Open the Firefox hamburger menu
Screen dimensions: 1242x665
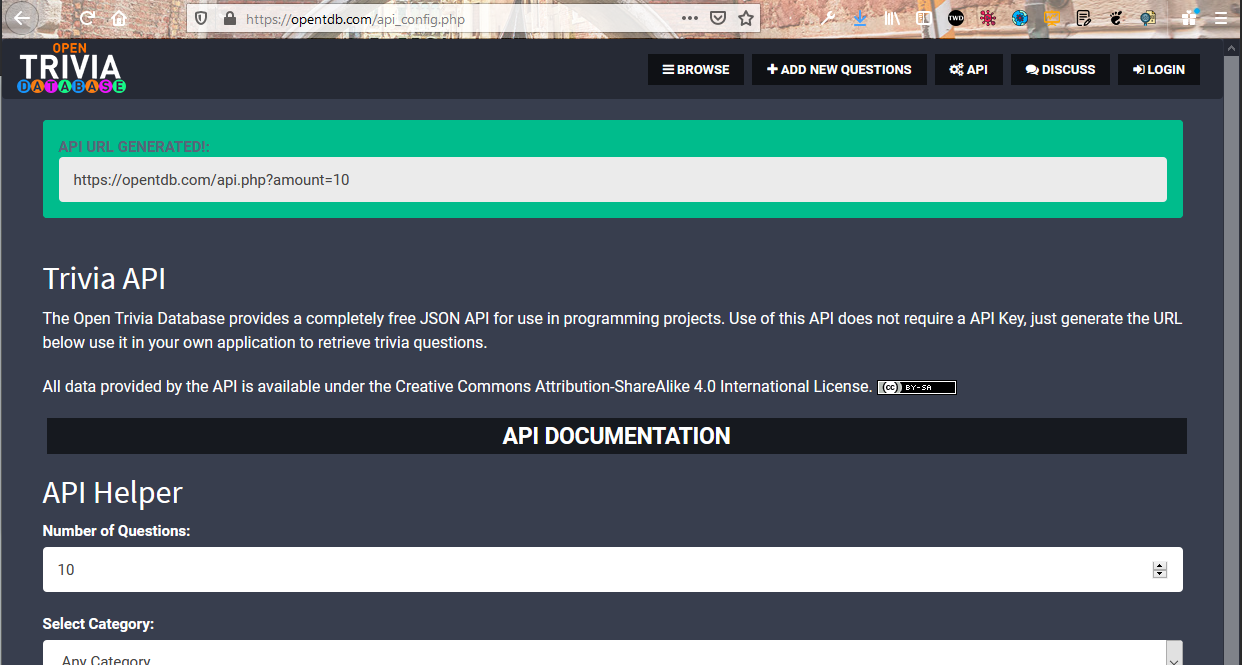point(1221,18)
